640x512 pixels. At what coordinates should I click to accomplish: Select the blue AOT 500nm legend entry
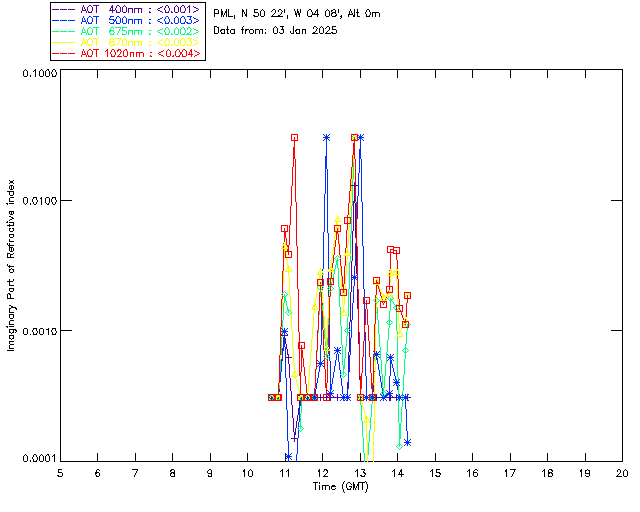point(139,20)
